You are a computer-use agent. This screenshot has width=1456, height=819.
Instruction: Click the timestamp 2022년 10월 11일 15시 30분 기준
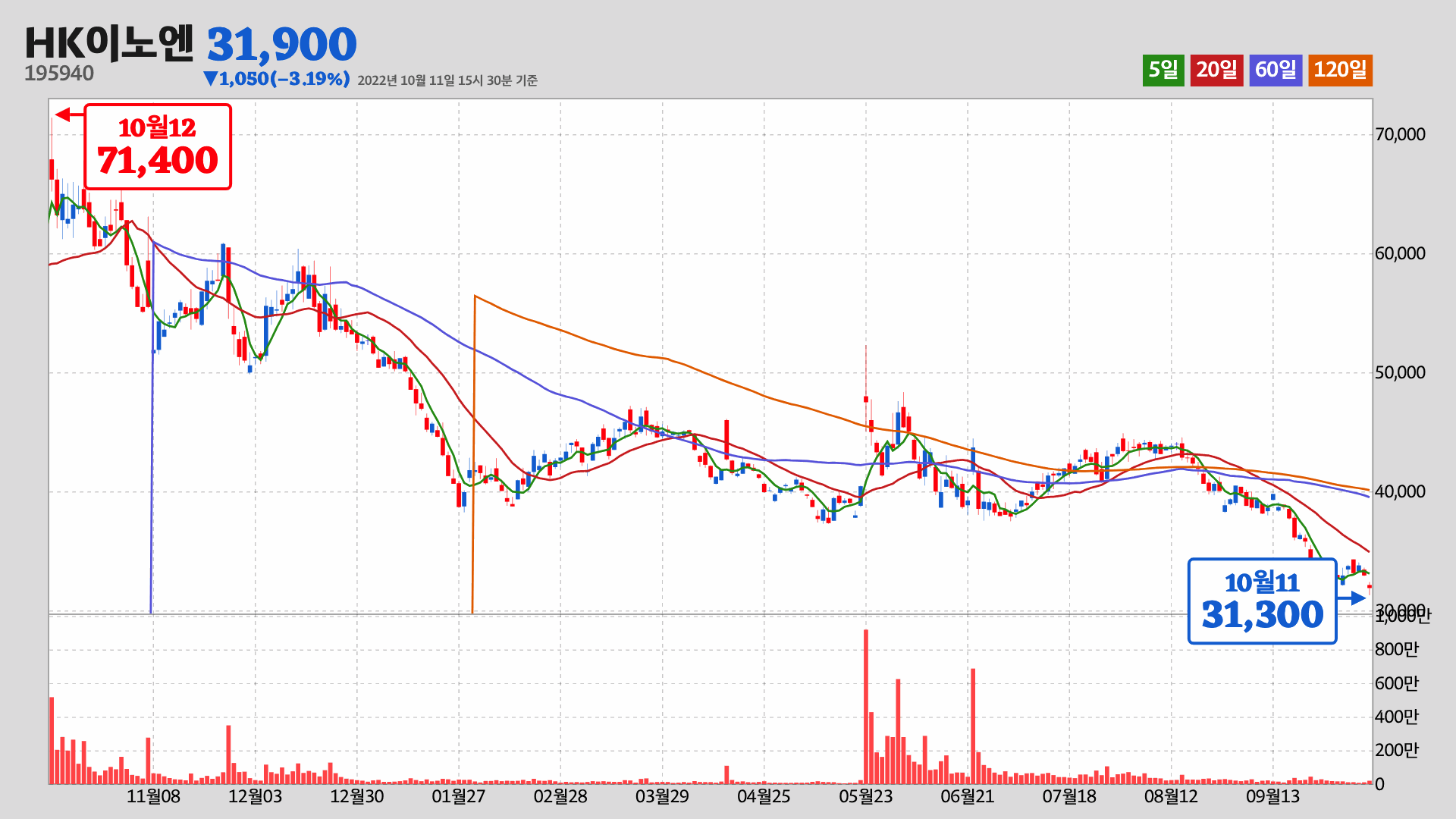(x=447, y=80)
